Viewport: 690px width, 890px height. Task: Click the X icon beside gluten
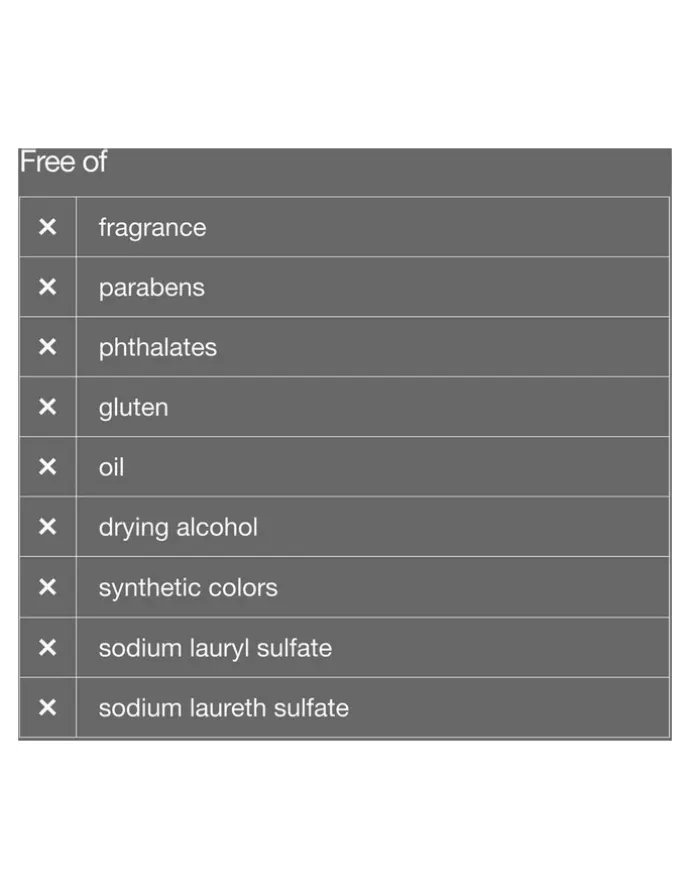48,407
